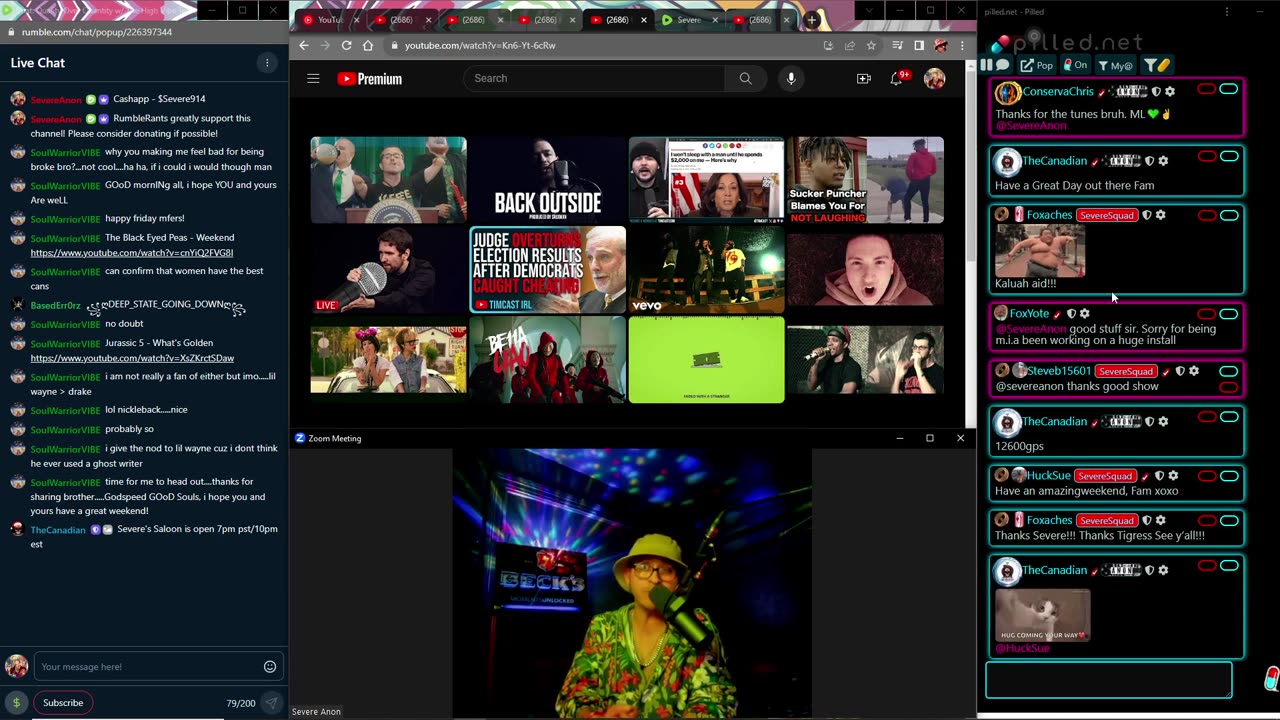Open Live Chat three-dot options

267,63
